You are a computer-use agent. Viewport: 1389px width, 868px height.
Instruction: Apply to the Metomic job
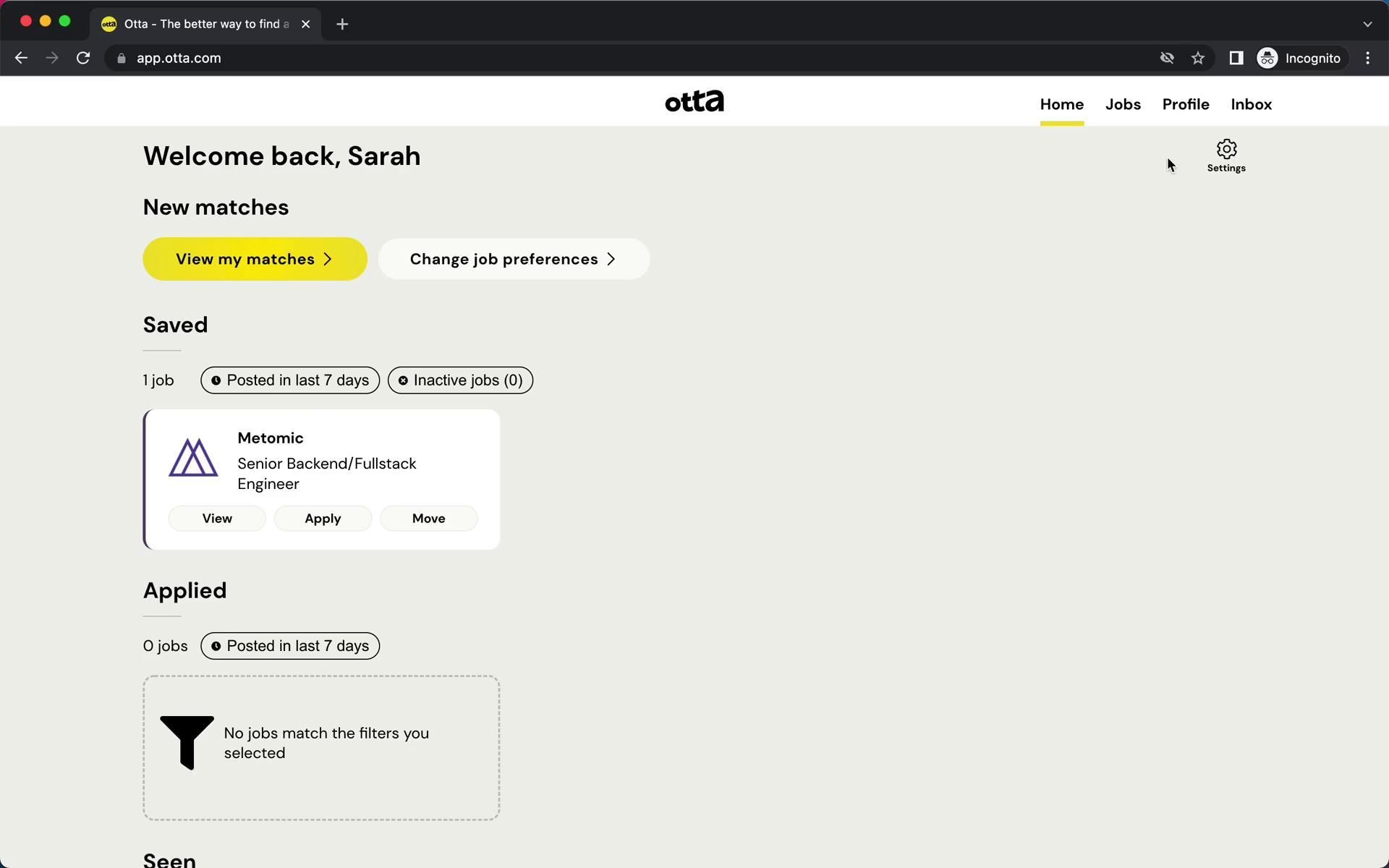click(x=323, y=519)
